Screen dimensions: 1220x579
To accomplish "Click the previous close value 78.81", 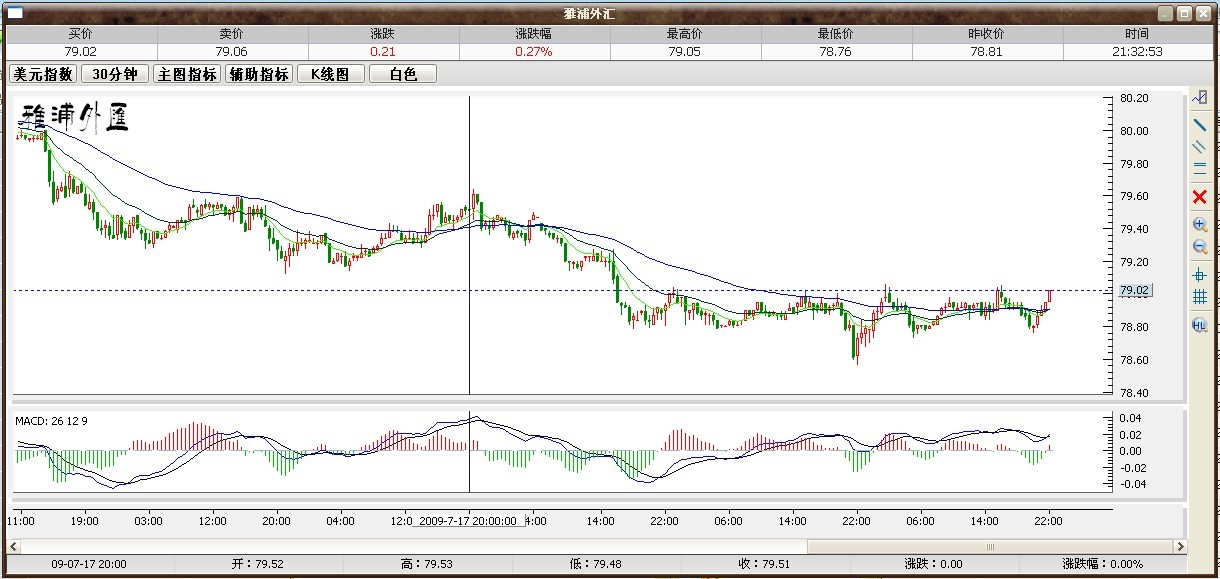I will [x=985, y=51].
